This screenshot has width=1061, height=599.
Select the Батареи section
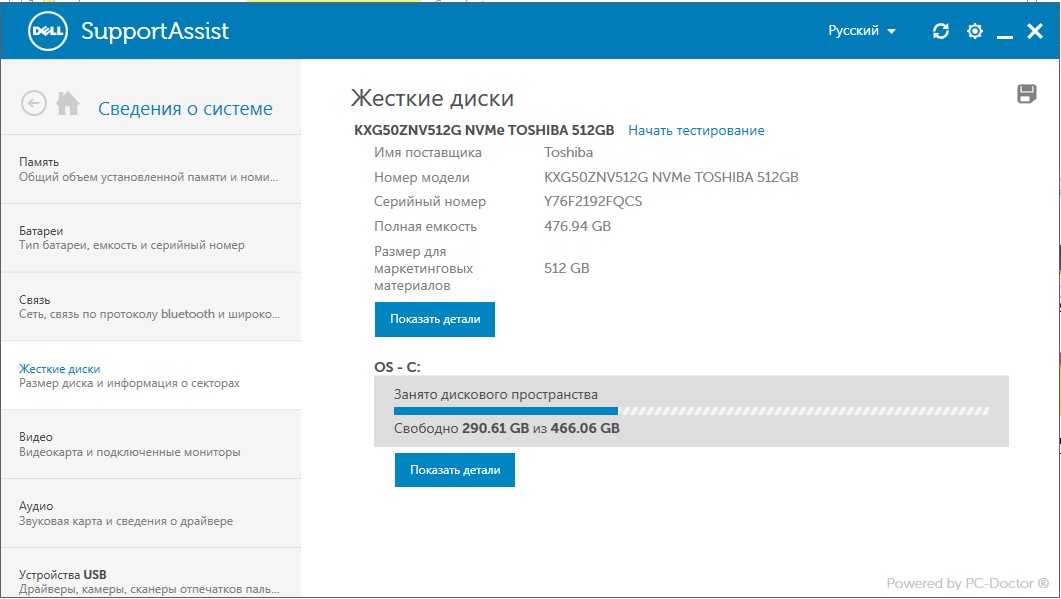click(151, 238)
